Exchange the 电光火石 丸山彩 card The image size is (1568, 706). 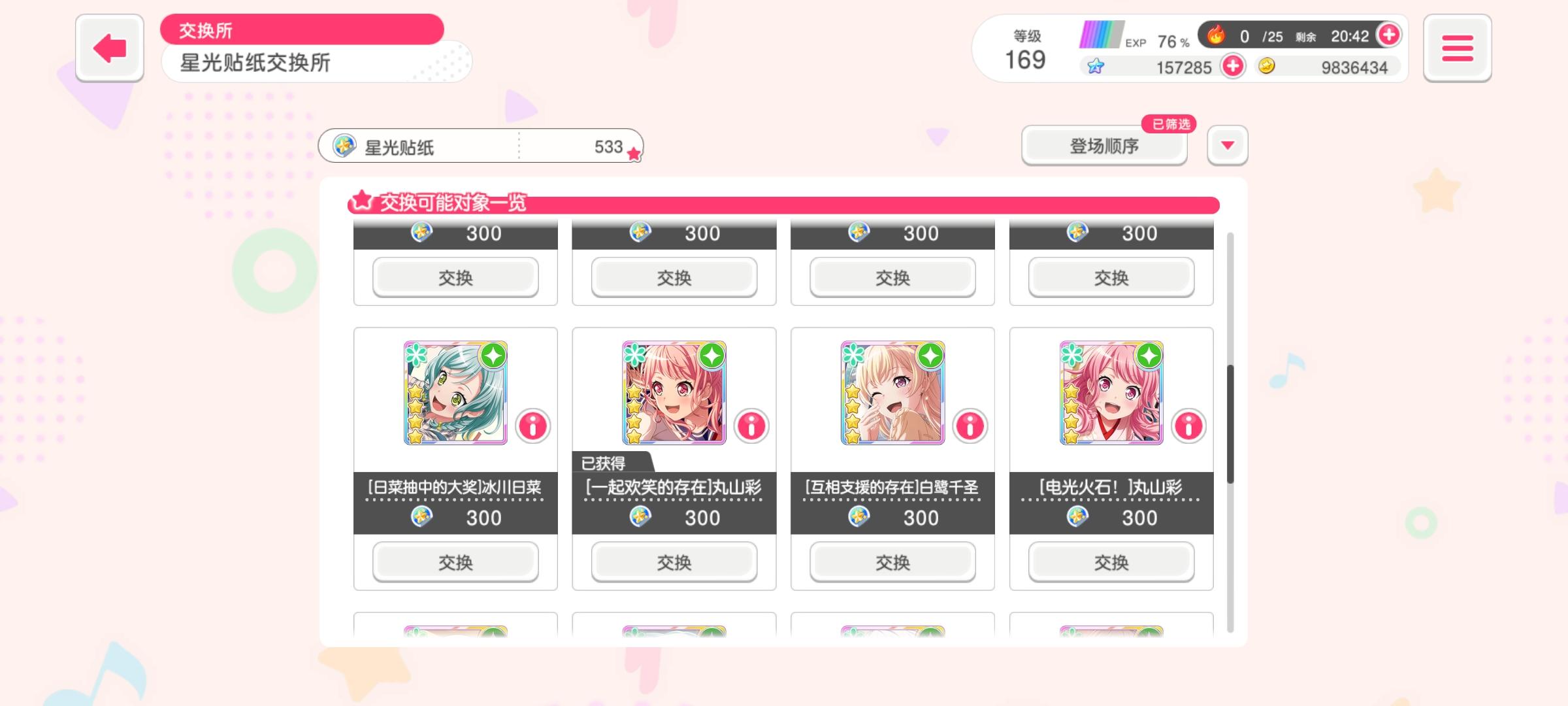(x=1111, y=562)
